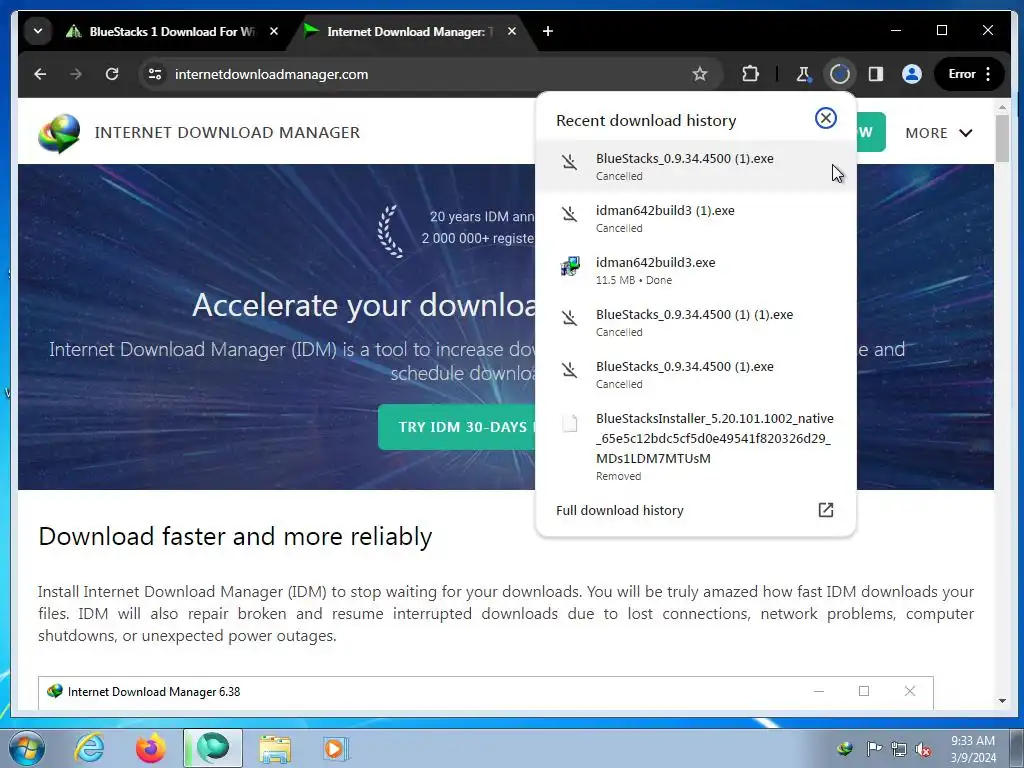
Task: Launch Firefox from taskbar
Action: click(x=151, y=748)
